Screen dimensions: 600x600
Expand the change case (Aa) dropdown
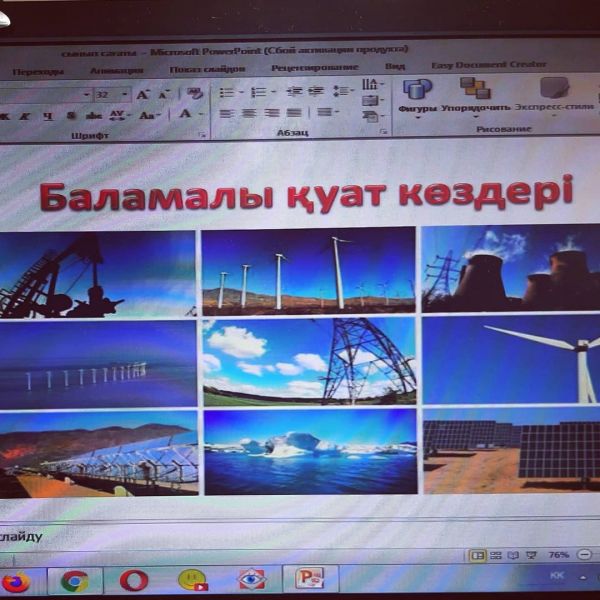coord(149,116)
